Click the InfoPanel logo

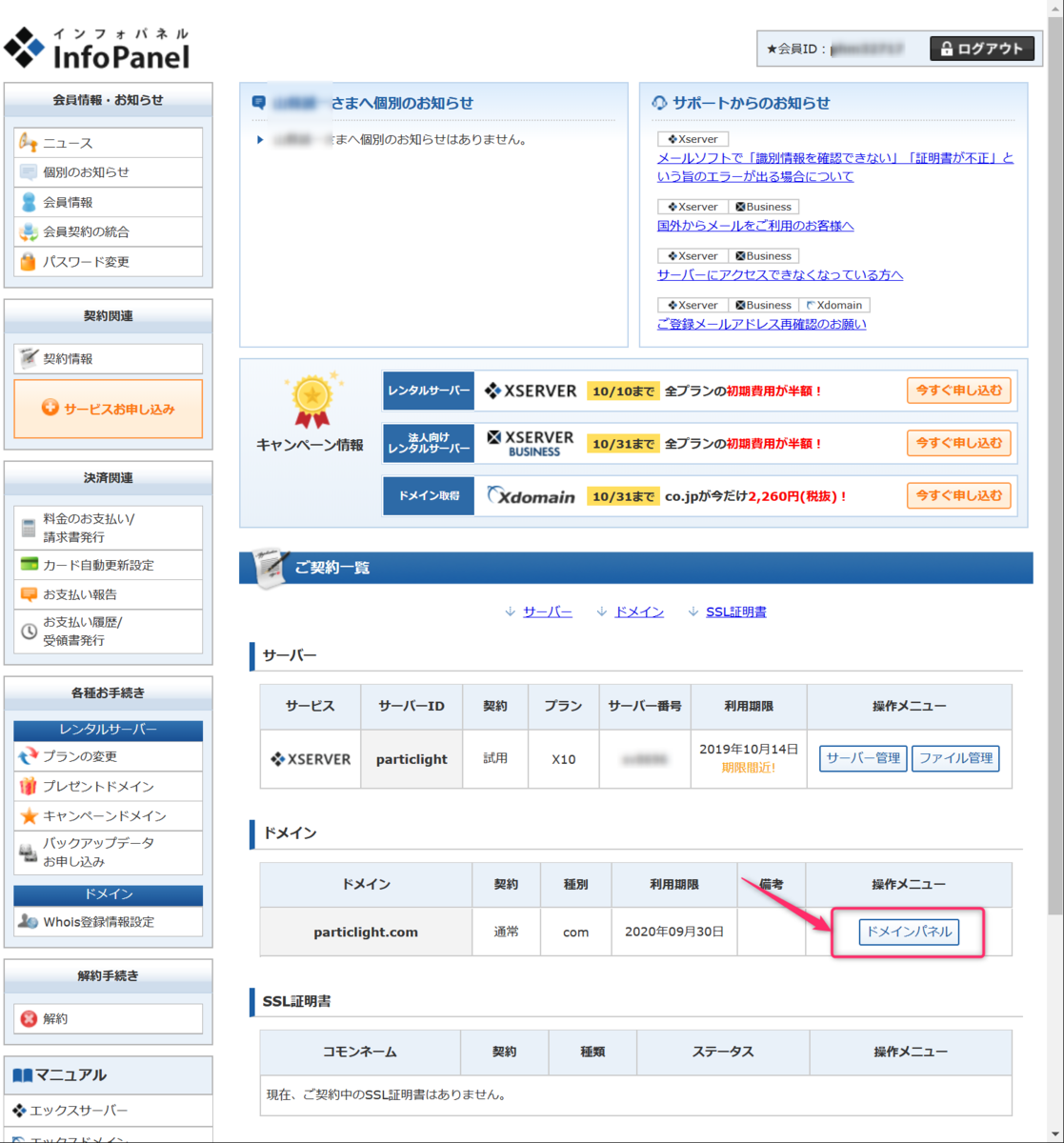click(x=96, y=48)
